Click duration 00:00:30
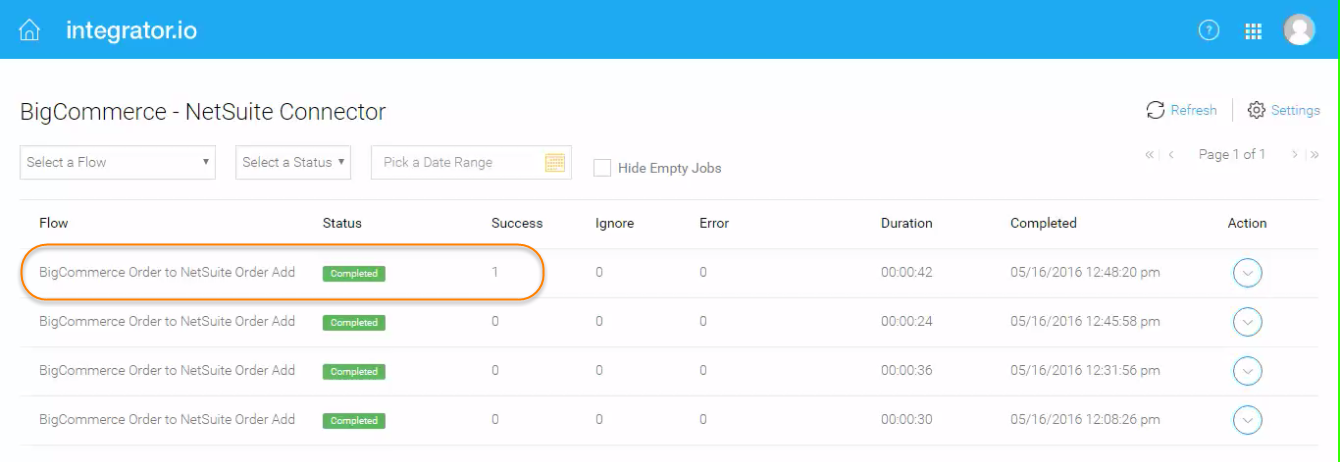Viewport: 1340px width, 462px height. pos(907,419)
